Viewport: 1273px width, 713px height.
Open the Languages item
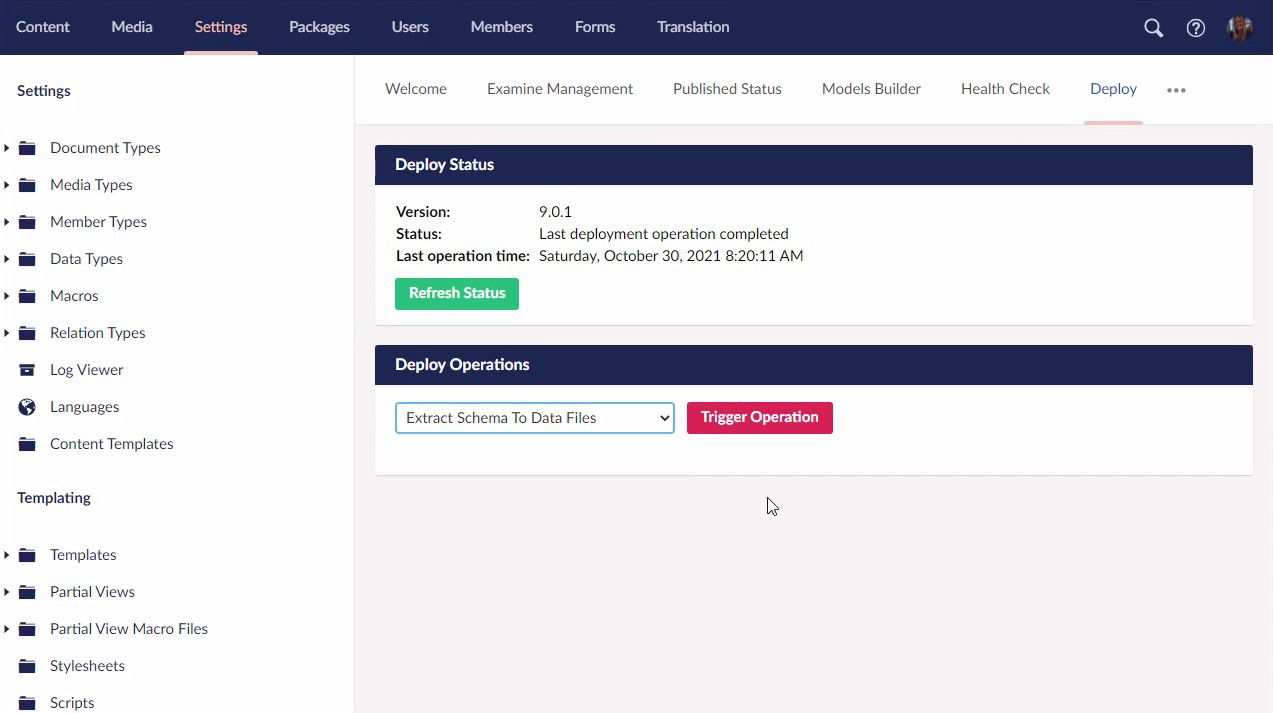click(84, 407)
